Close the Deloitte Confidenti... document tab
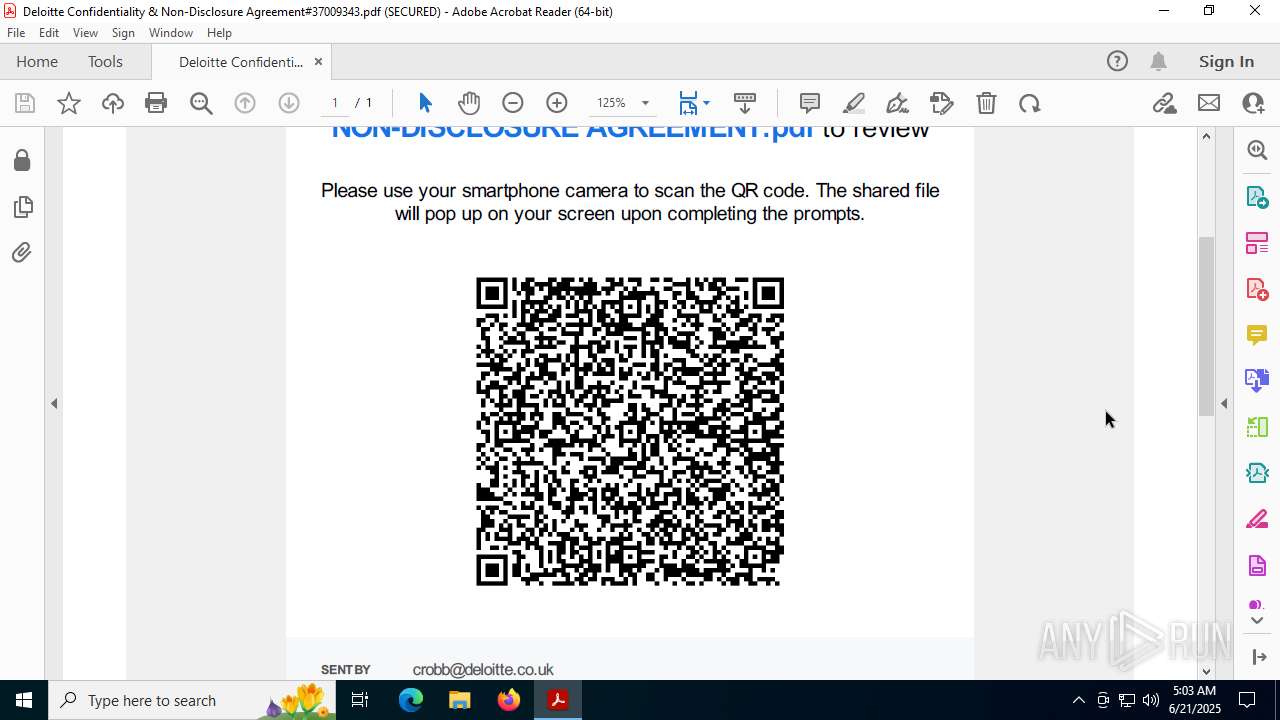The image size is (1280, 720). pos(318,62)
